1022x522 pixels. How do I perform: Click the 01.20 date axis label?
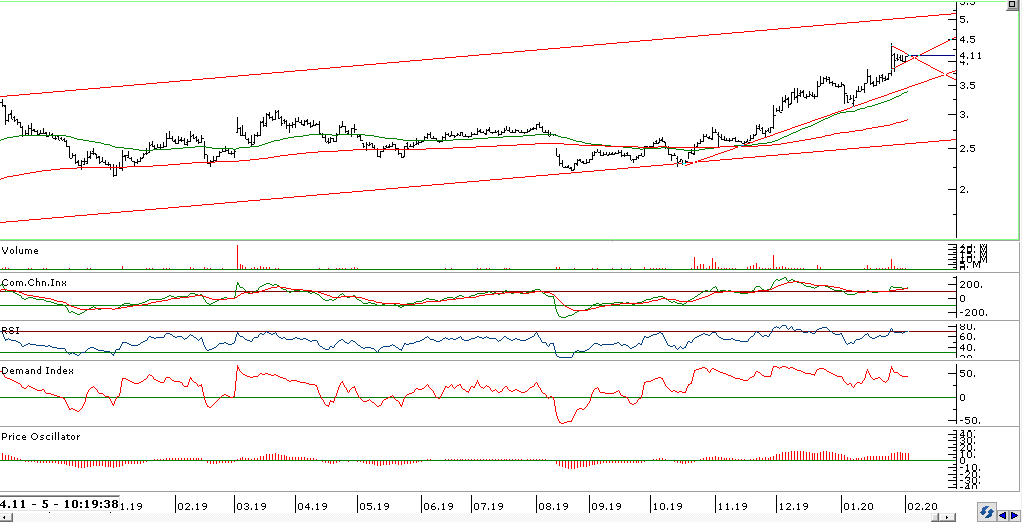point(858,506)
